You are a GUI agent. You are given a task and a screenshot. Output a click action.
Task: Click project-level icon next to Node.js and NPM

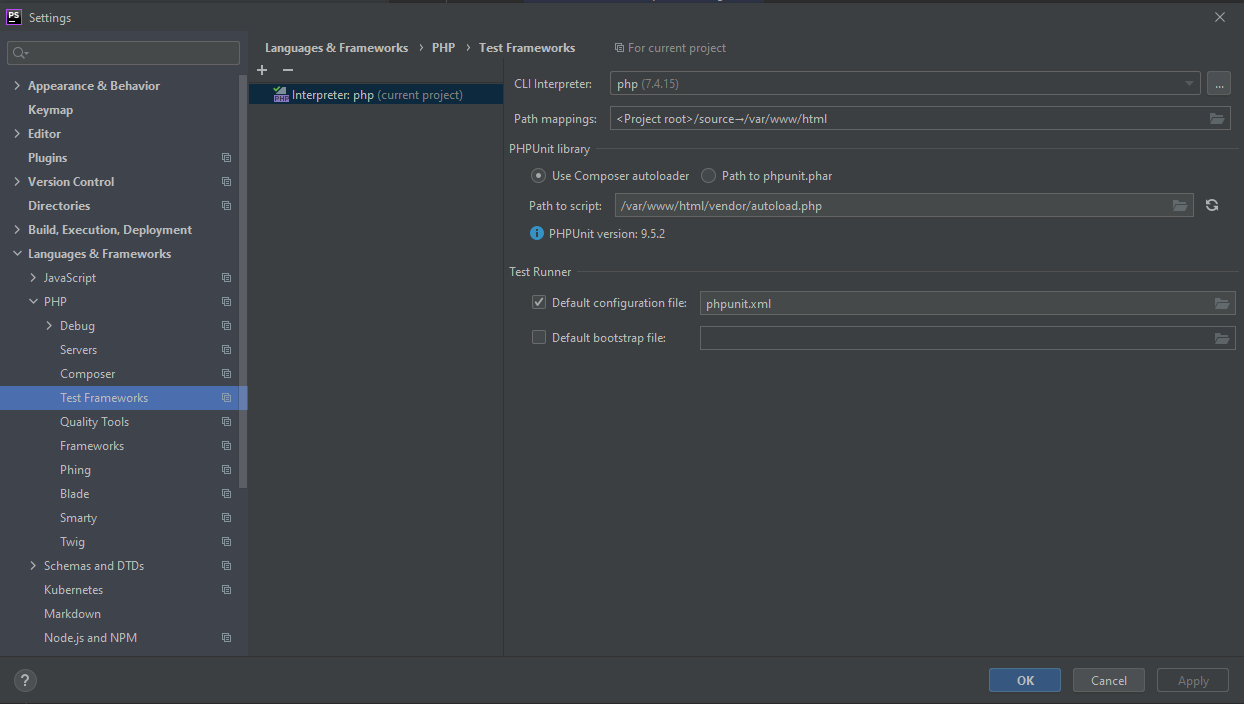(x=226, y=638)
